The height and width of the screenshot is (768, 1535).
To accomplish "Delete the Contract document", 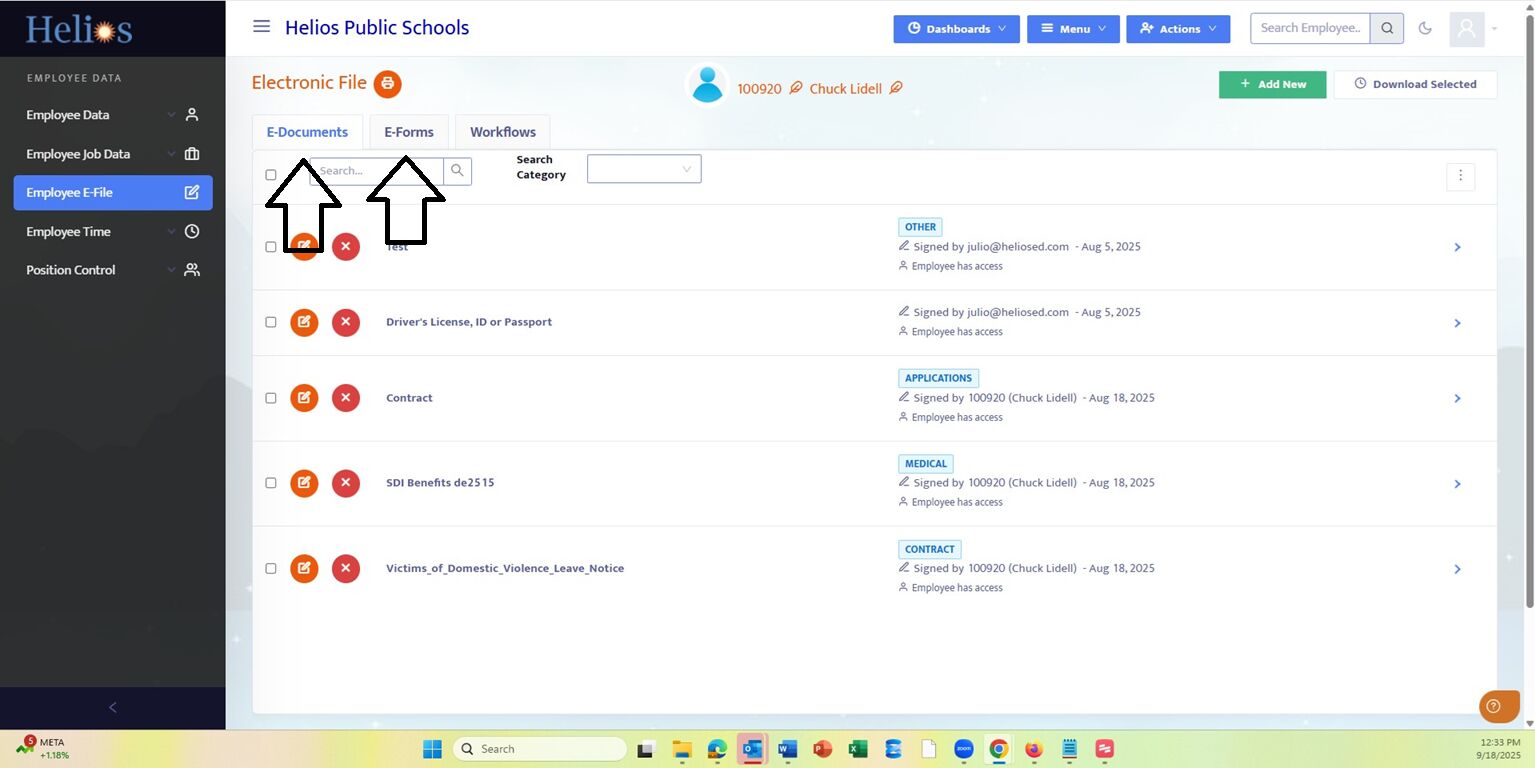I will 346,398.
